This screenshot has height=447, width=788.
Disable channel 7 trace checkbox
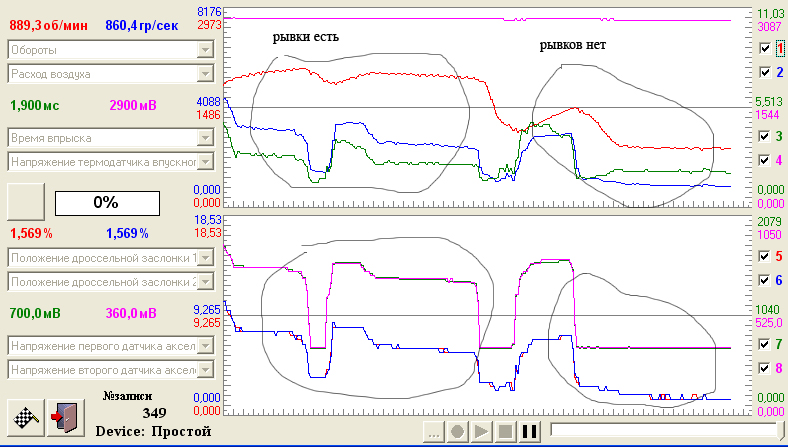(765, 344)
